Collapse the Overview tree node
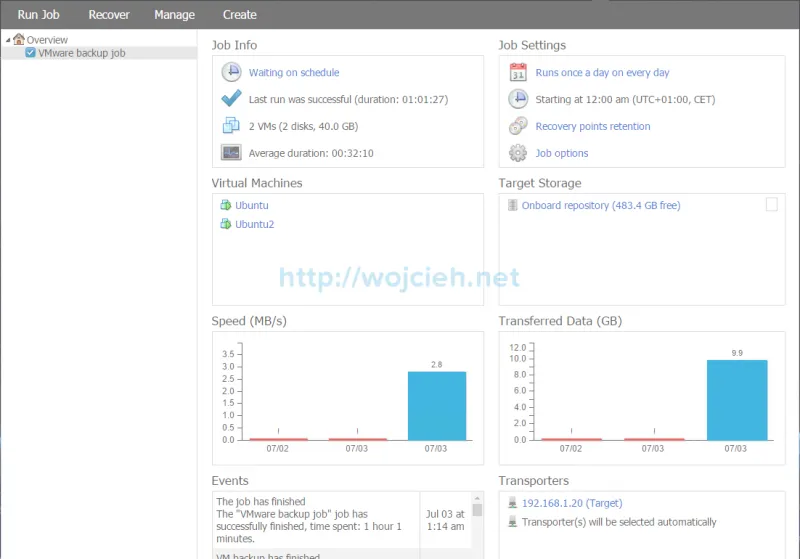The height and width of the screenshot is (559, 800). [x=8, y=40]
